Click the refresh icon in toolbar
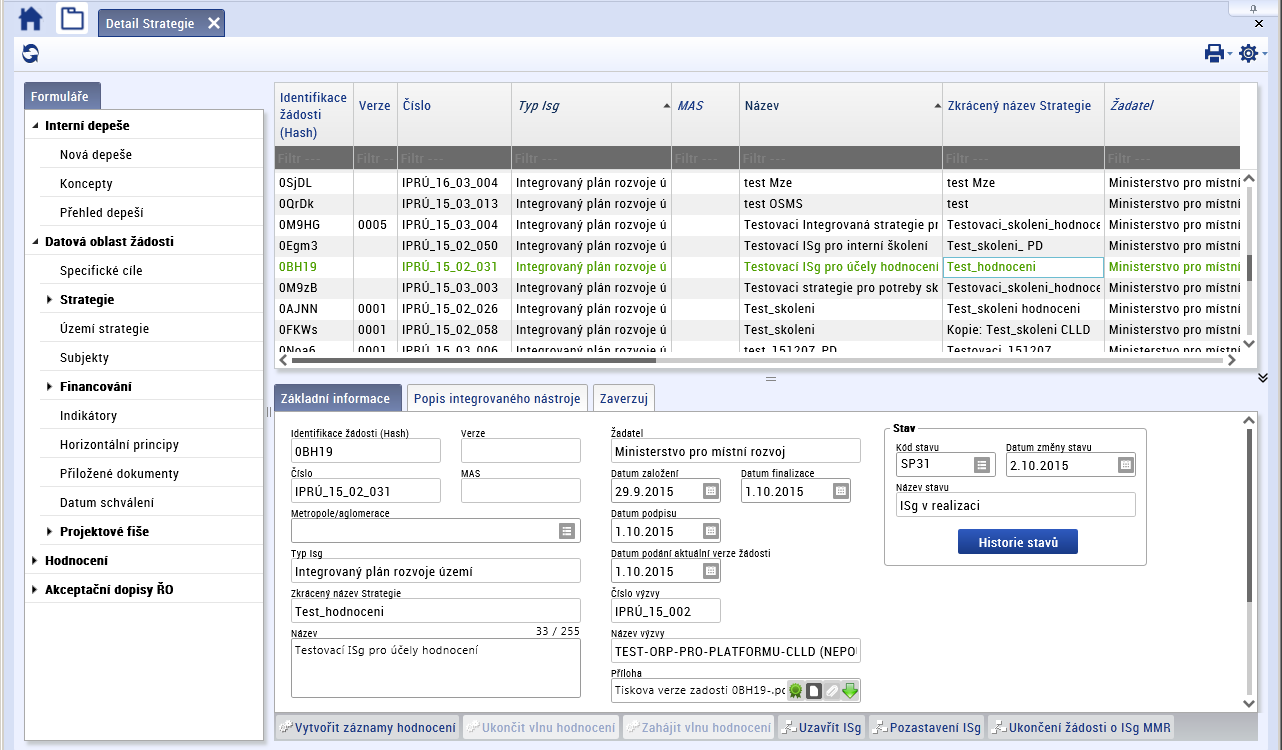1282x750 pixels. (31, 54)
